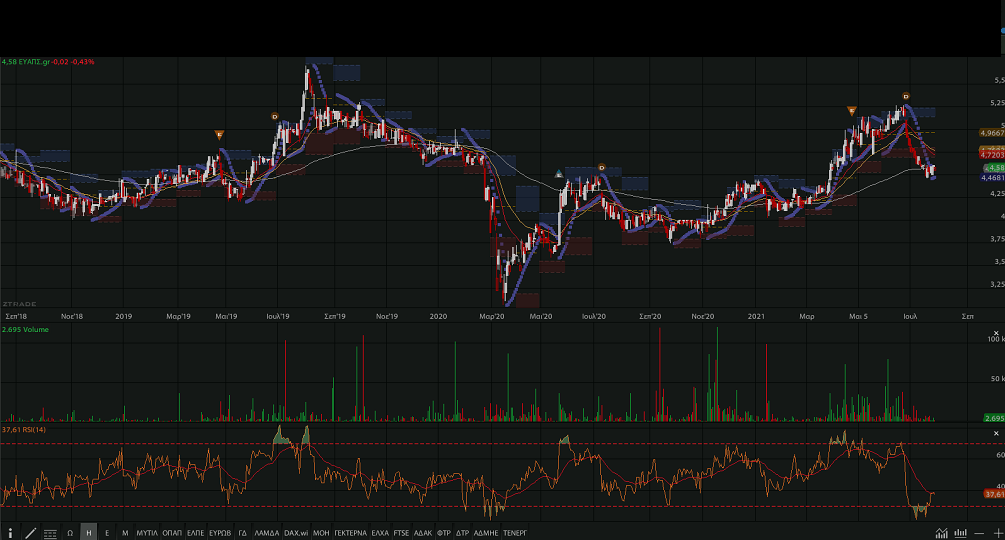Open the DAX.wi symbol

click(296, 533)
